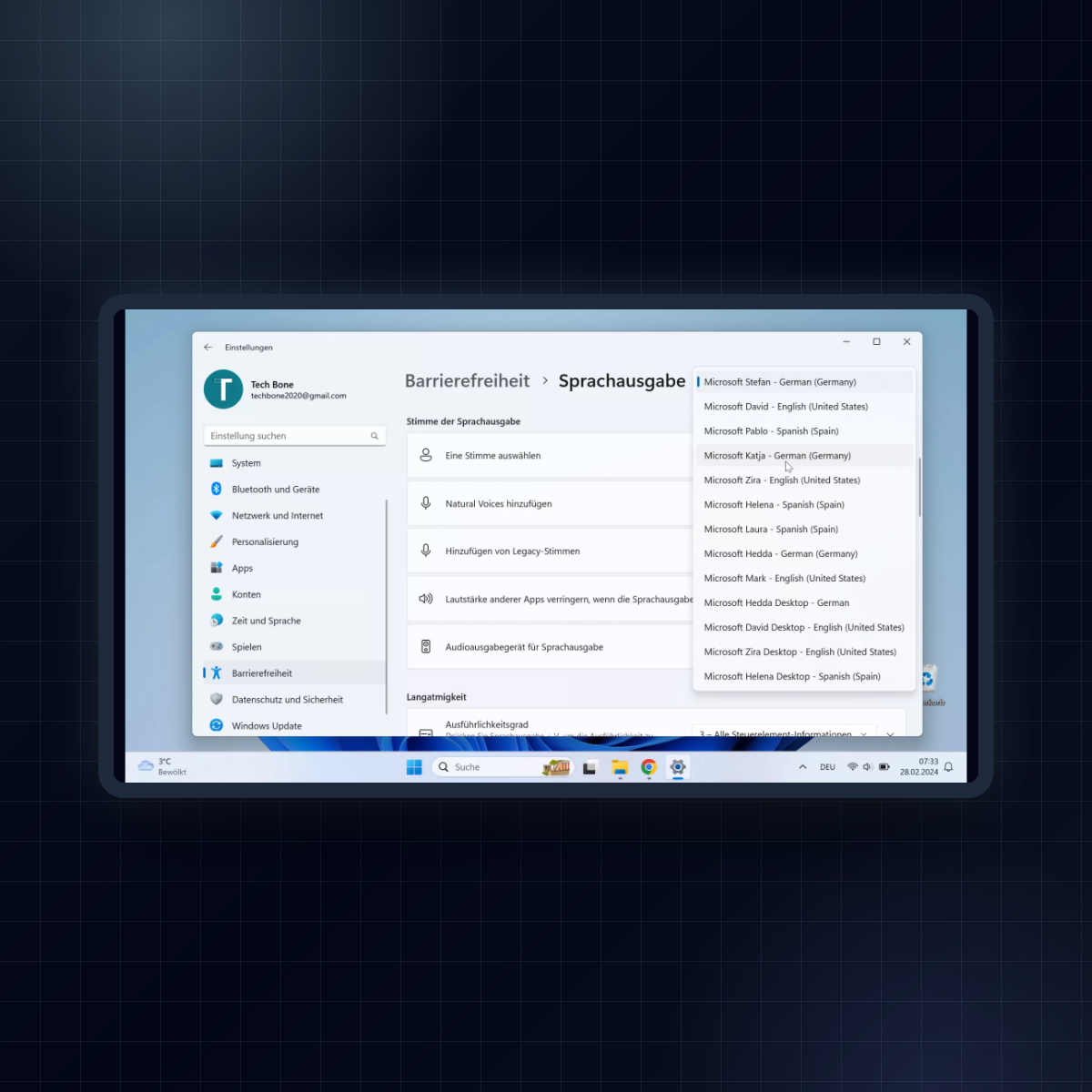Select voice Microsoft Helena Desktop - Spanish
The width and height of the screenshot is (1092, 1092).
coord(804,677)
